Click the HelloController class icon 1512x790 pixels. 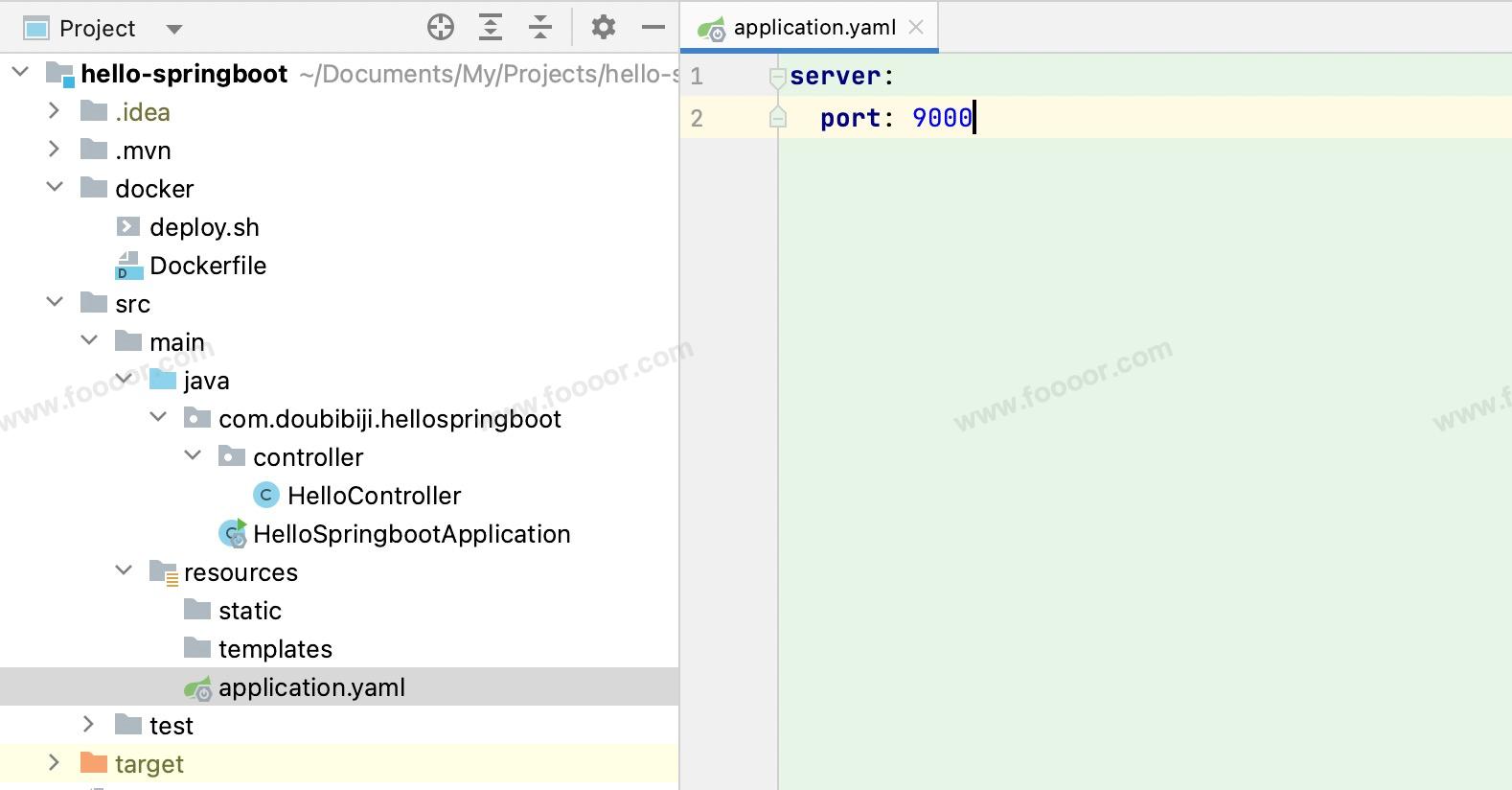tap(265, 496)
